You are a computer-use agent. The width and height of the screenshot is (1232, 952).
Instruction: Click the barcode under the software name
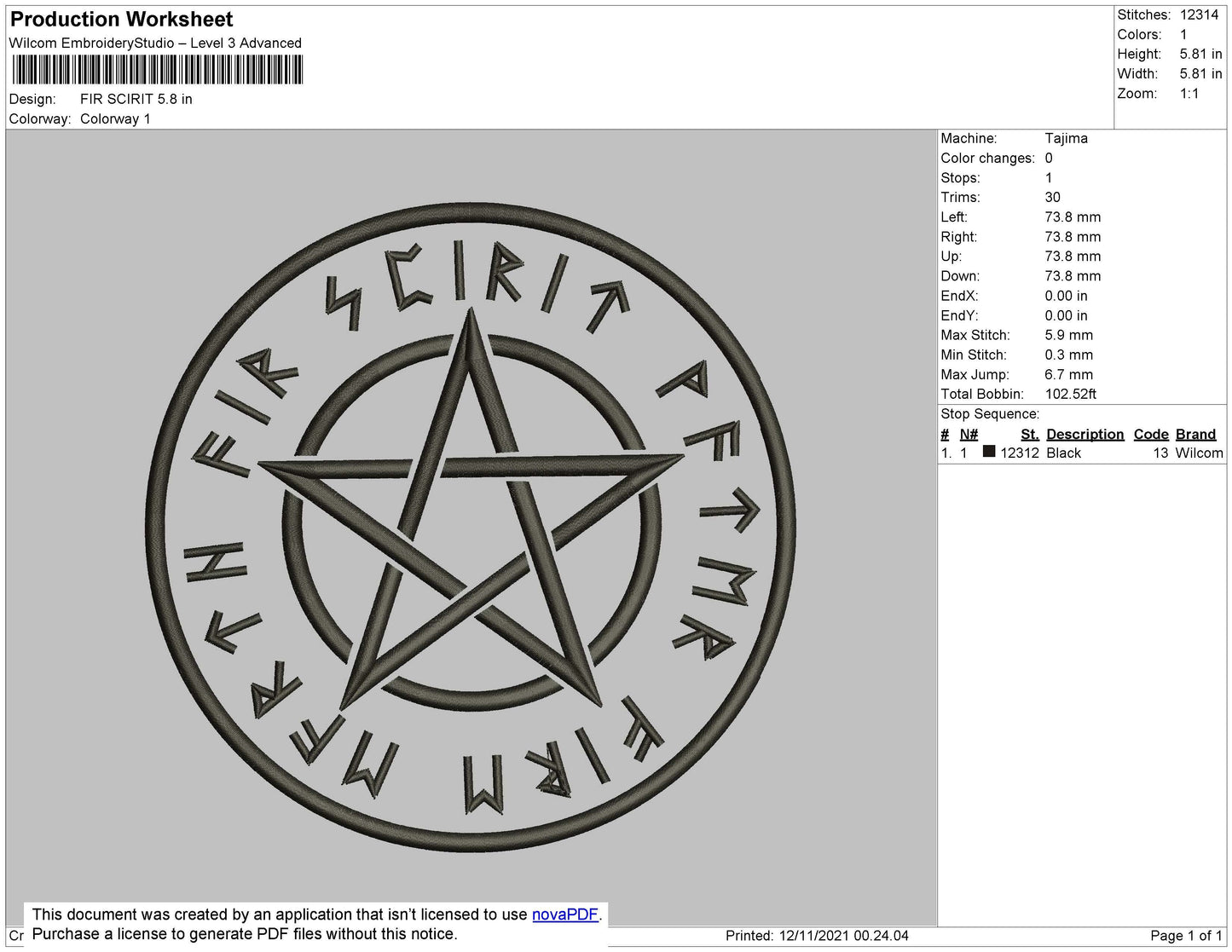[x=158, y=70]
